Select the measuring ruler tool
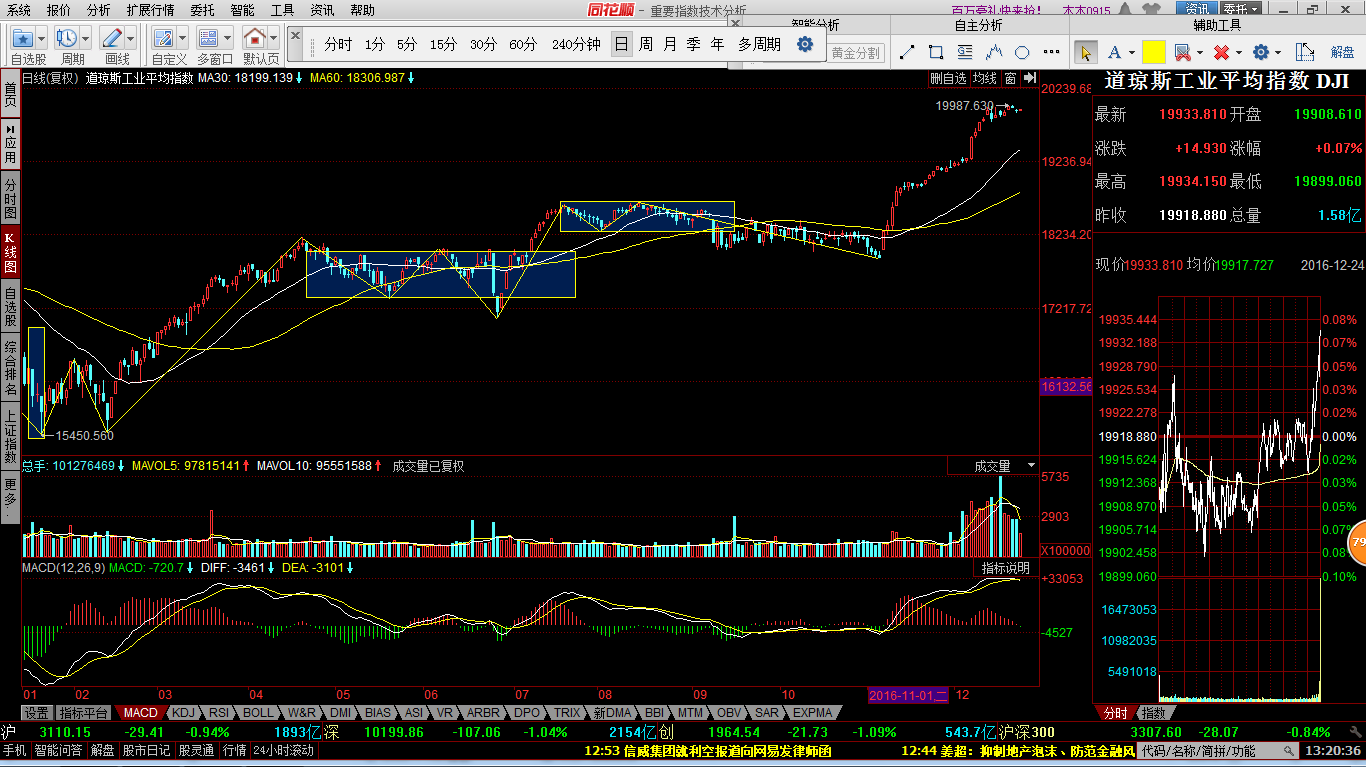 tap(1304, 52)
